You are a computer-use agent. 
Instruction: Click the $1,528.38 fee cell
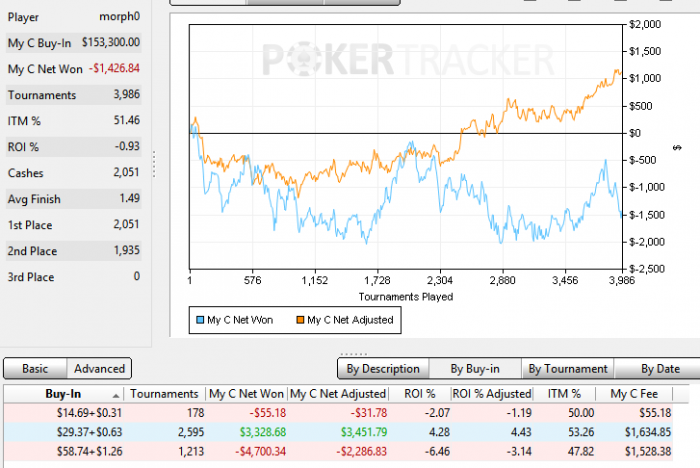pyautogui.click(x=648, y=451)
